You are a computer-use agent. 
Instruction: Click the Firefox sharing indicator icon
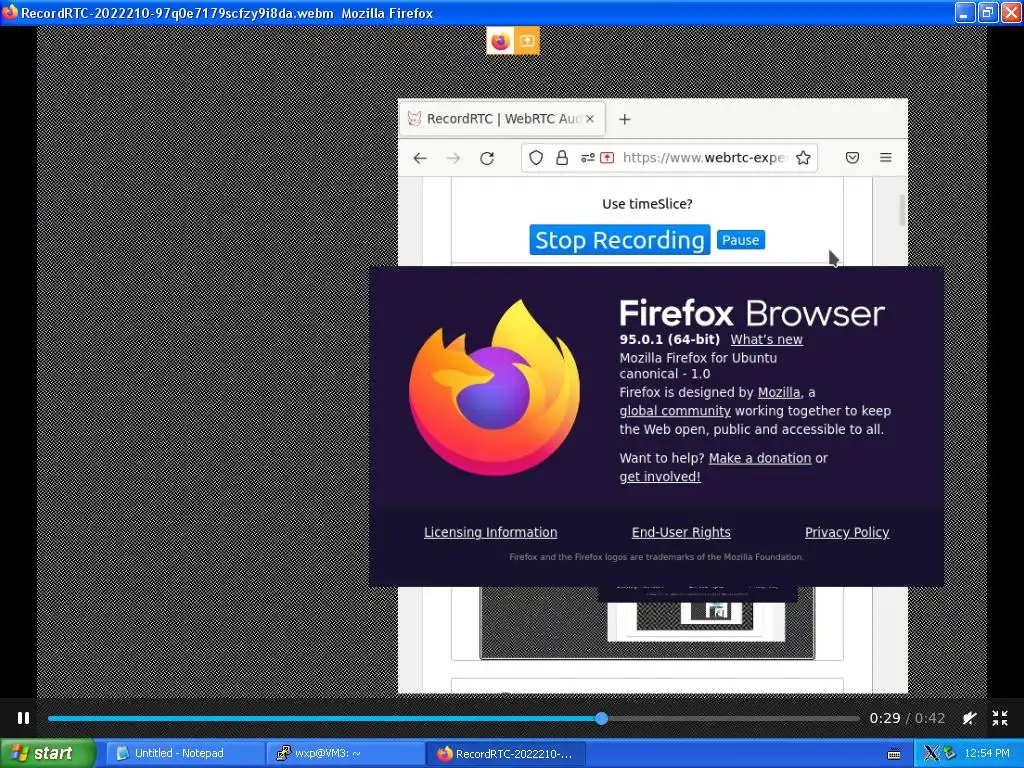(x=500, y=41)
